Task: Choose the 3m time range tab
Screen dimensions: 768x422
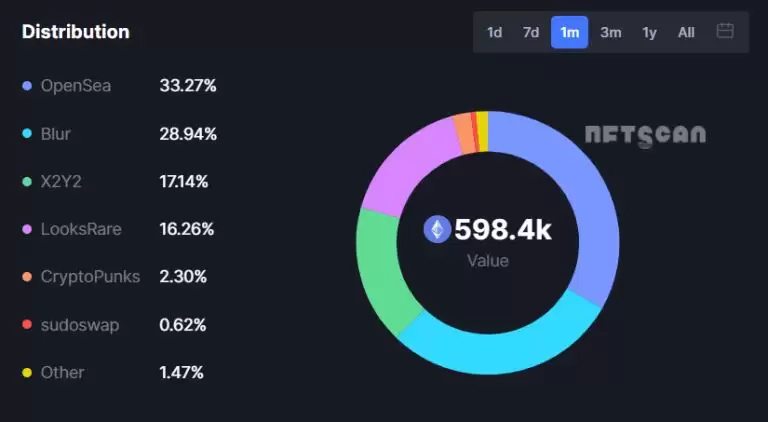Action: click(x=610, y=32)
